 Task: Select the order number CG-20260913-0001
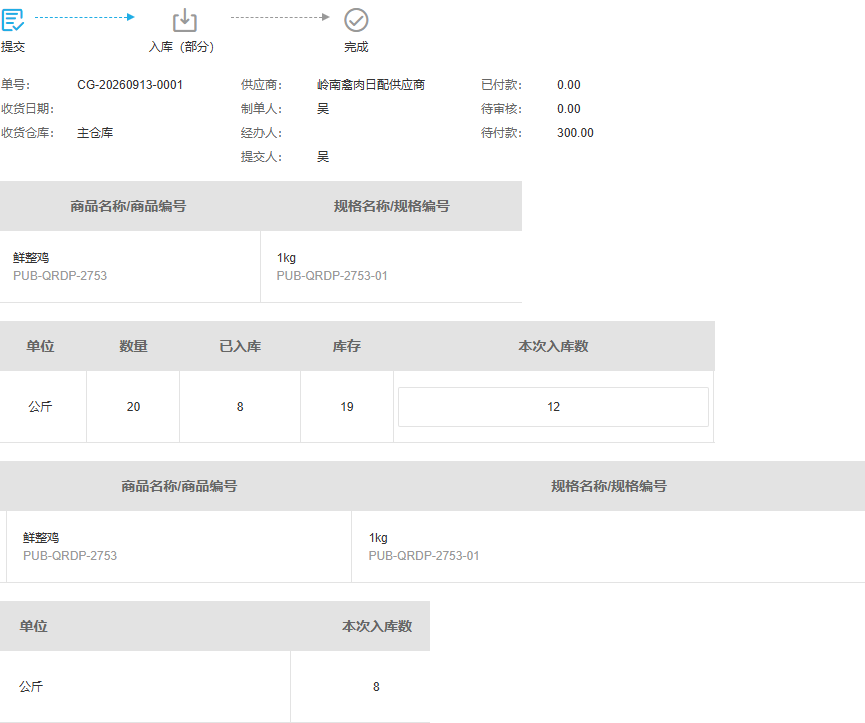[x=130, y=85]
